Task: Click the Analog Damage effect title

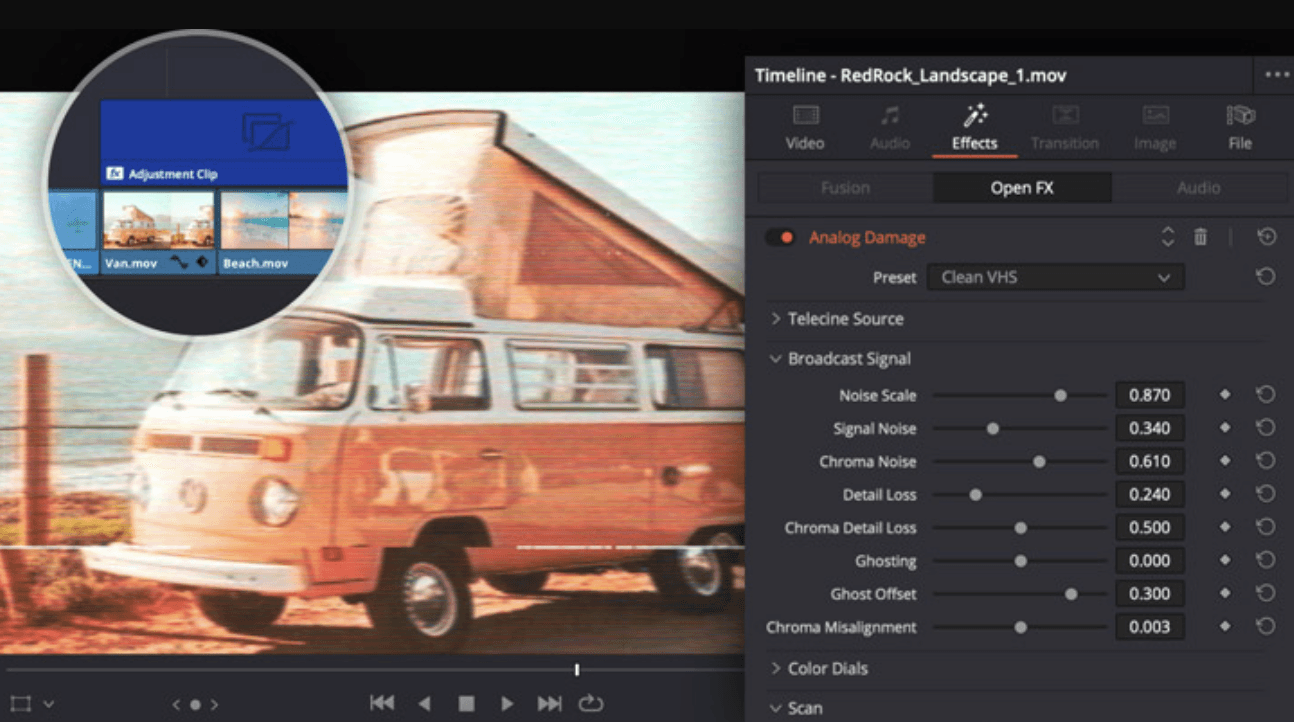Action: [x=867, y=237]
